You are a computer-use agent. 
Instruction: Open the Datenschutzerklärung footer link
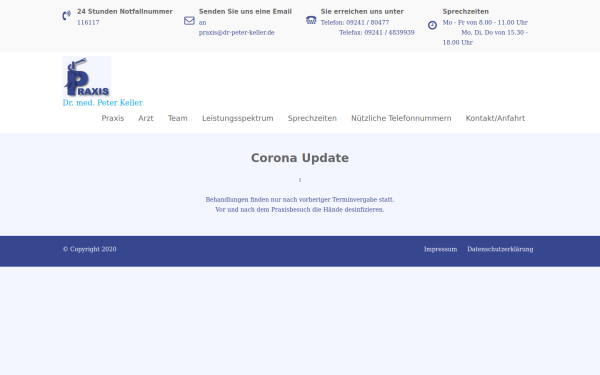coord(500,249)
